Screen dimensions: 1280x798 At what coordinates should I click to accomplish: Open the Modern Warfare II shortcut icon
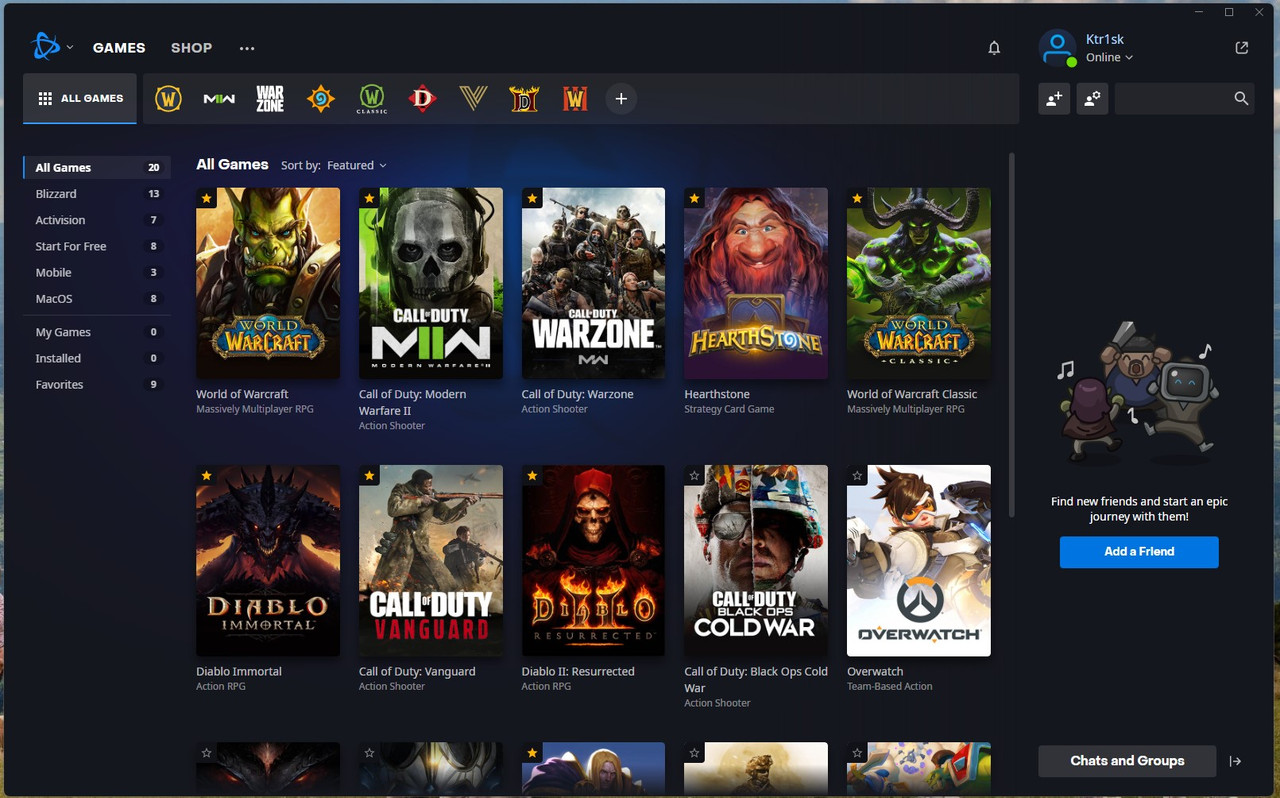pyautogui.click(x=219, y=99)
